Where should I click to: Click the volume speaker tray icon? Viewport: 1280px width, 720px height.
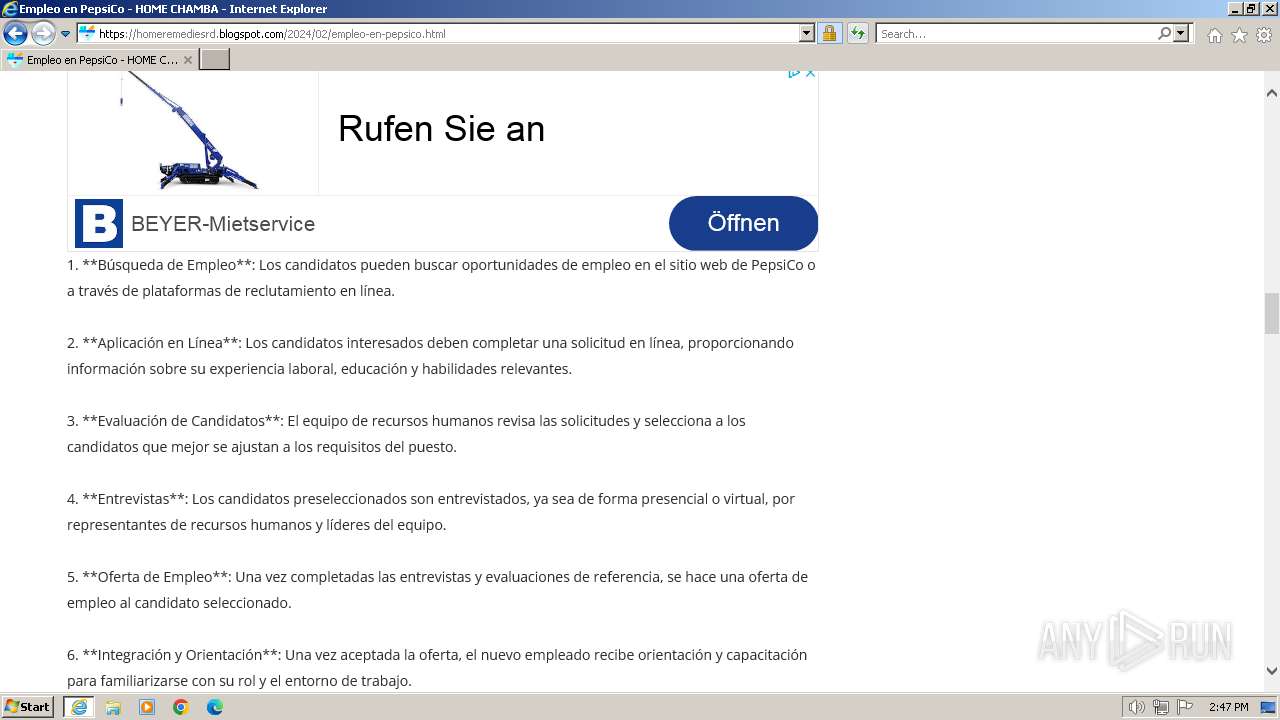pos(1137,707)
